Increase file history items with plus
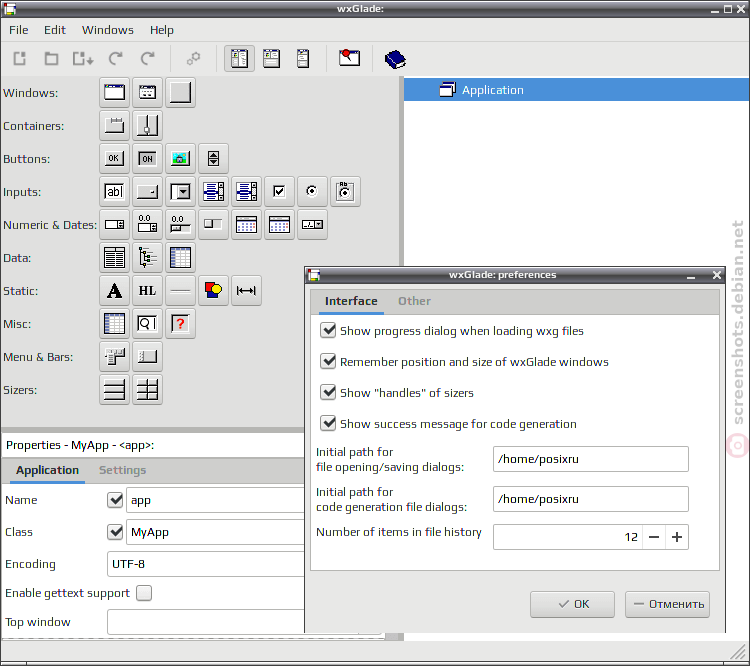The image size is (750, 666). (x=677, y=537)
